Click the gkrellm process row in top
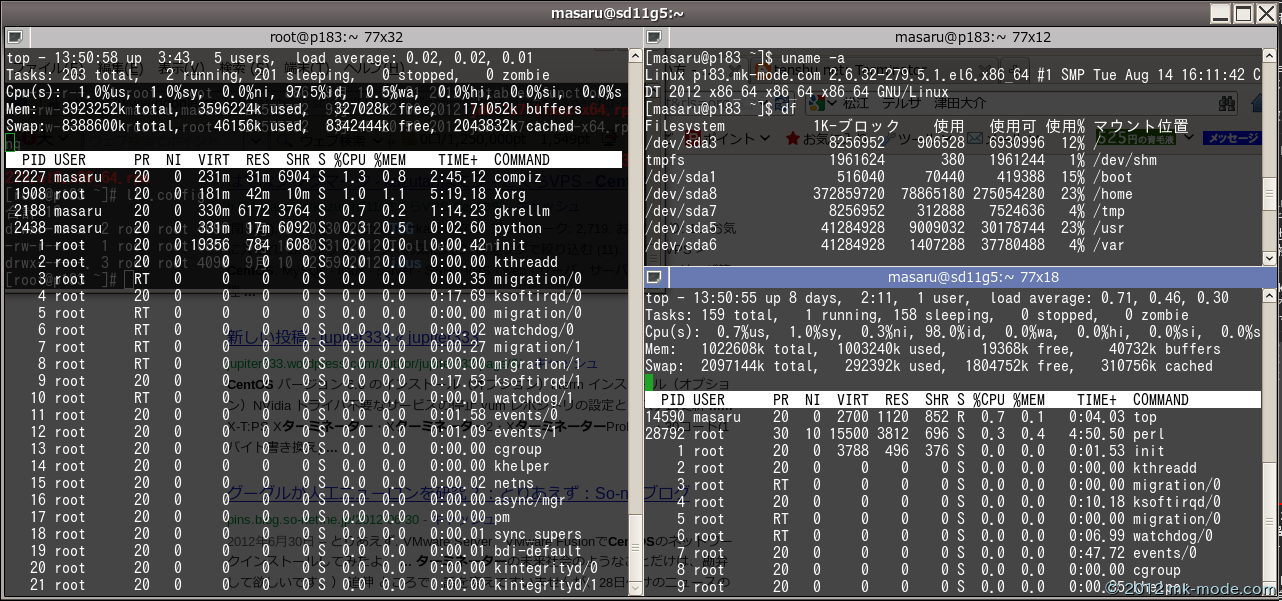The image size is (1282, 601). tap(300, 211)
